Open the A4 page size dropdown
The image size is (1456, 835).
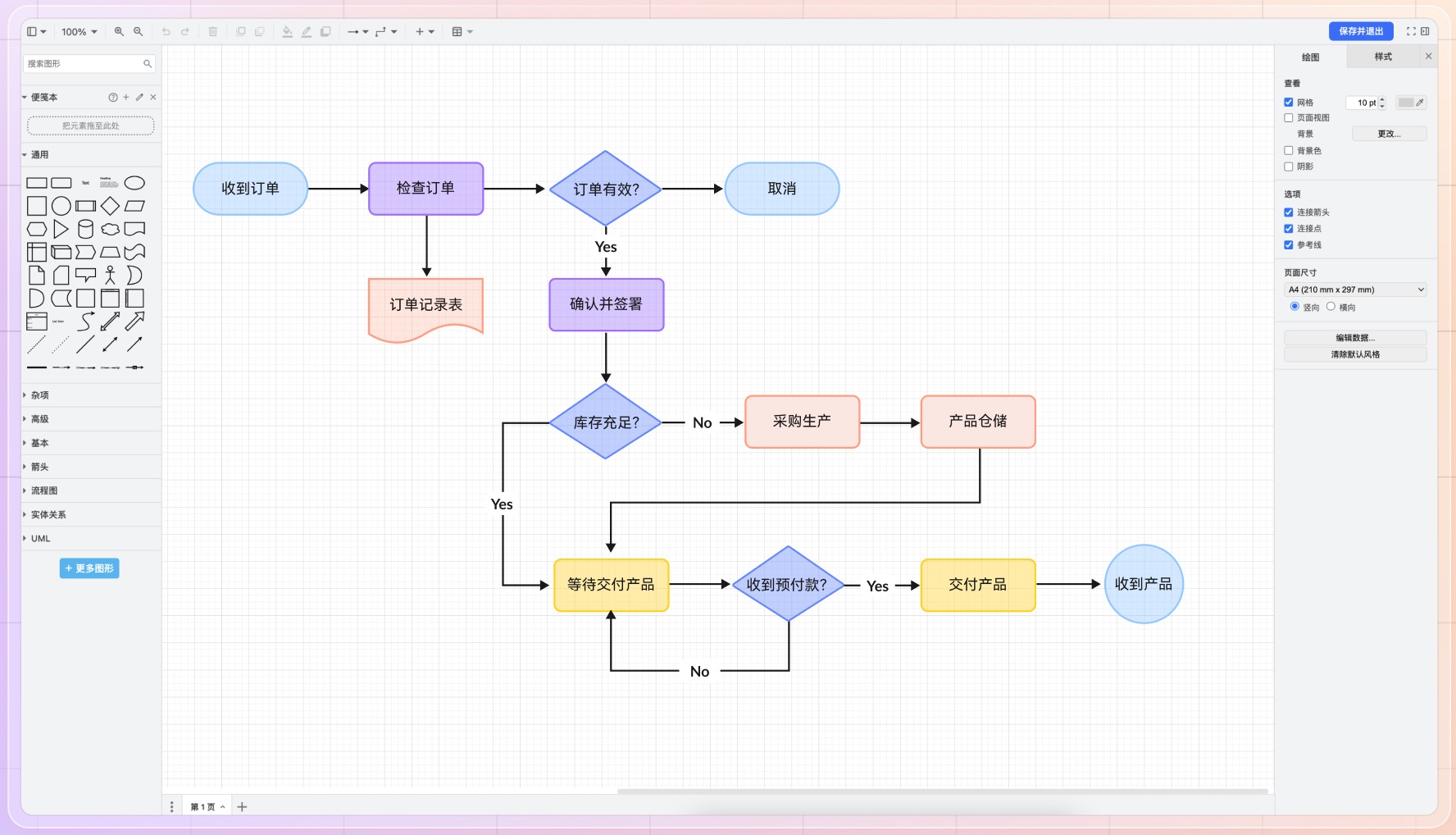(x=1355, y=290)
